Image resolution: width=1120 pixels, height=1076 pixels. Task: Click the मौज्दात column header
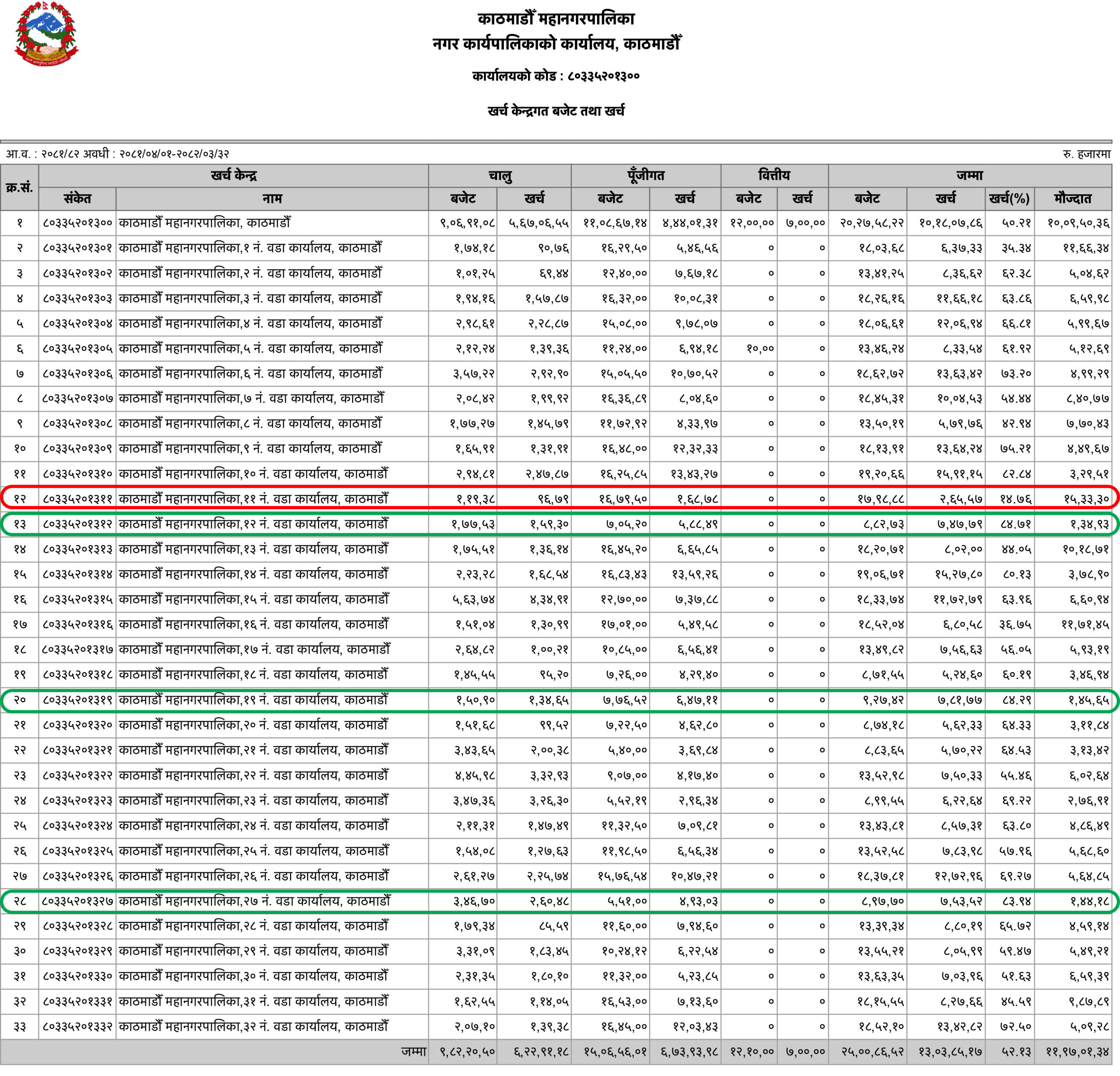(1073, 199)
